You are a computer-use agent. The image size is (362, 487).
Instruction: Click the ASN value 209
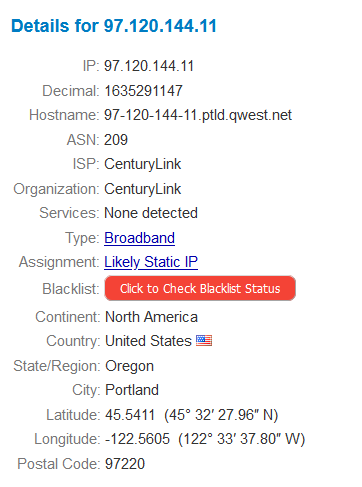[x=116, y=140]
